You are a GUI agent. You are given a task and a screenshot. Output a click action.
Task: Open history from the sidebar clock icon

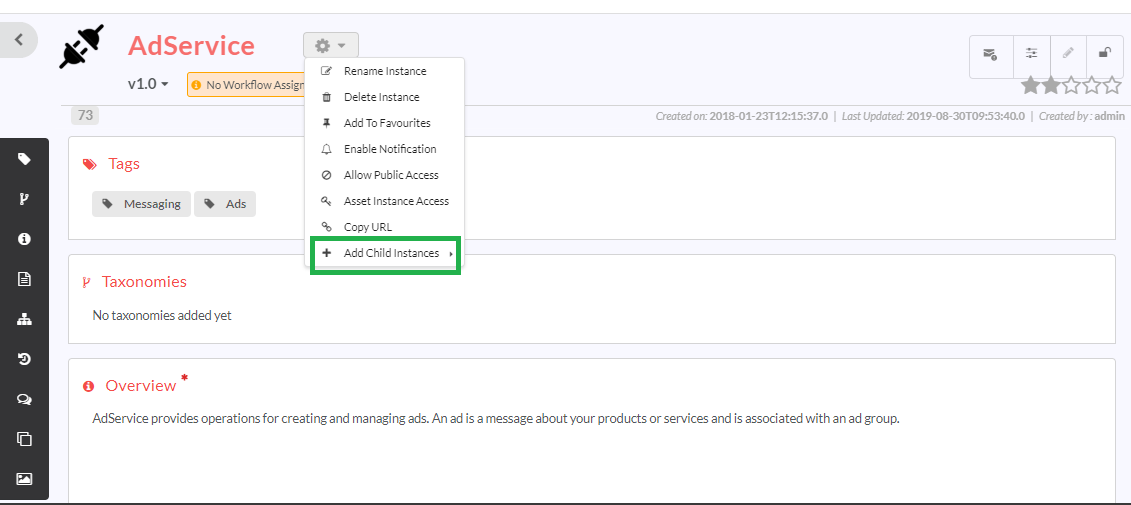point(24,359)
